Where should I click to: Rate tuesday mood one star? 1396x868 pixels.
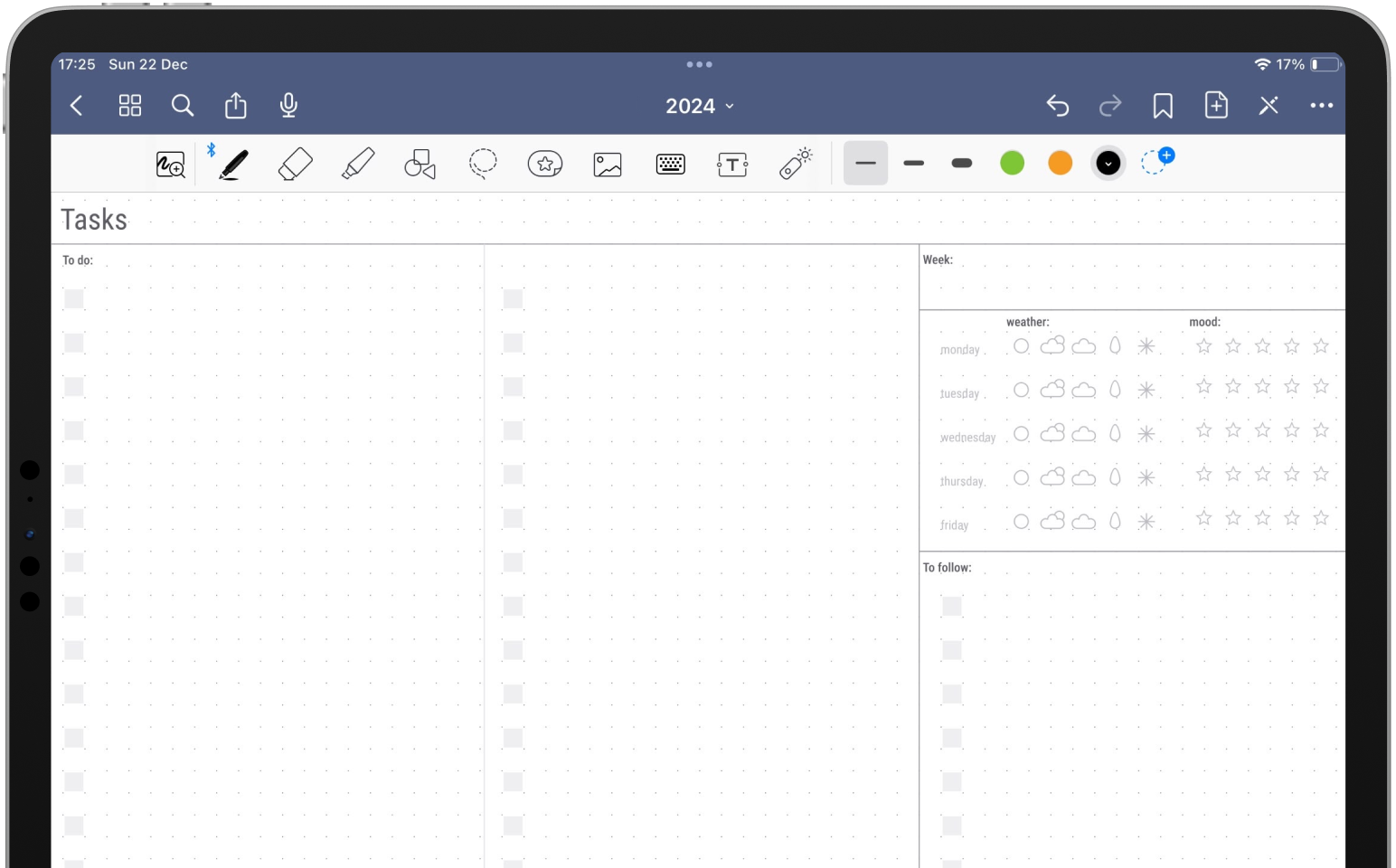(1203, 386)
